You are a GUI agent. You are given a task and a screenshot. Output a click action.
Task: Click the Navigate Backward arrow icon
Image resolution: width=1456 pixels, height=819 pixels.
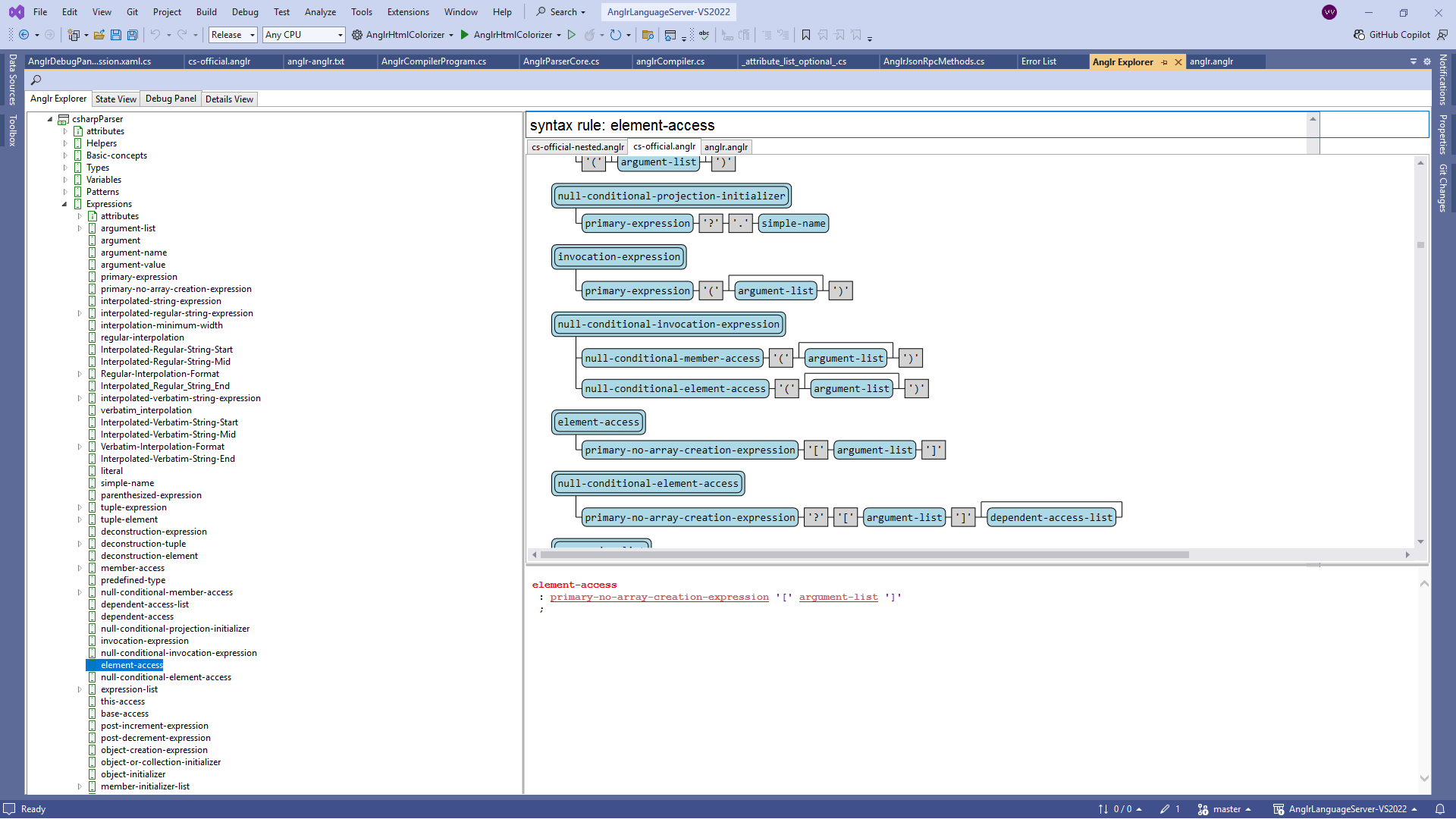pos(24,35)
